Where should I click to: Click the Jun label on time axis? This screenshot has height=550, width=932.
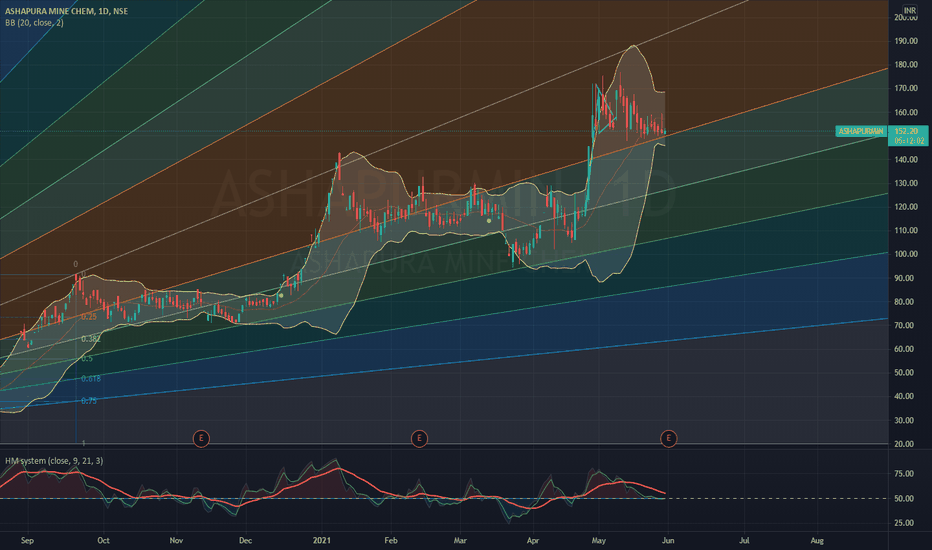click(668, 540)
